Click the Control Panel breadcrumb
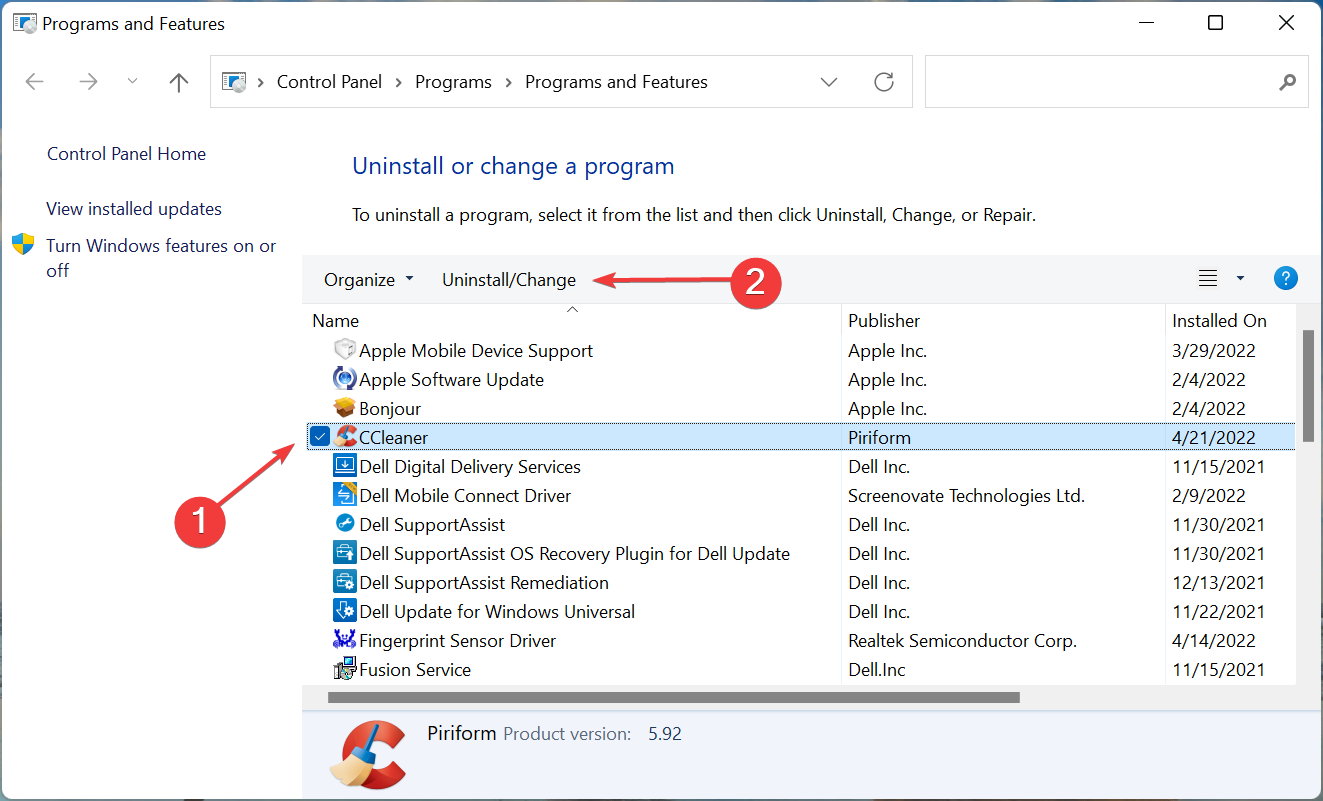The image size is (1323, 801). click(329, 82)
